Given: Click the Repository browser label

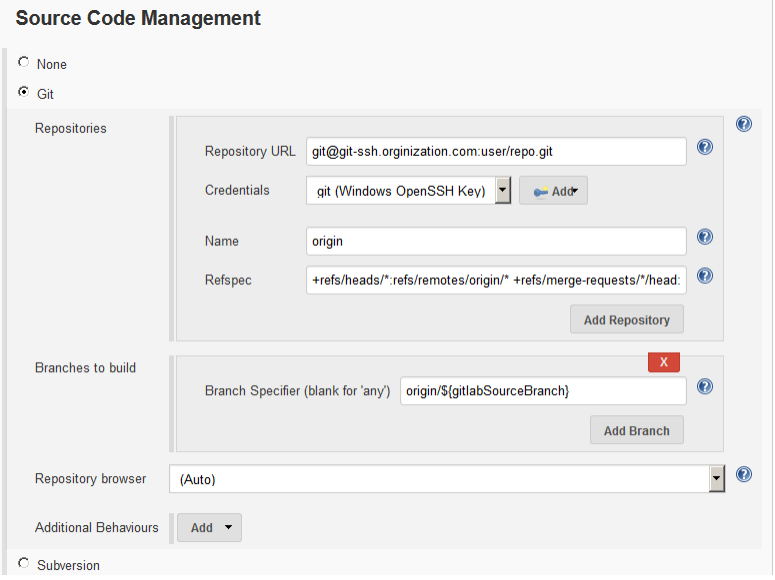Looking at the screenshot, I should [90, 479].
